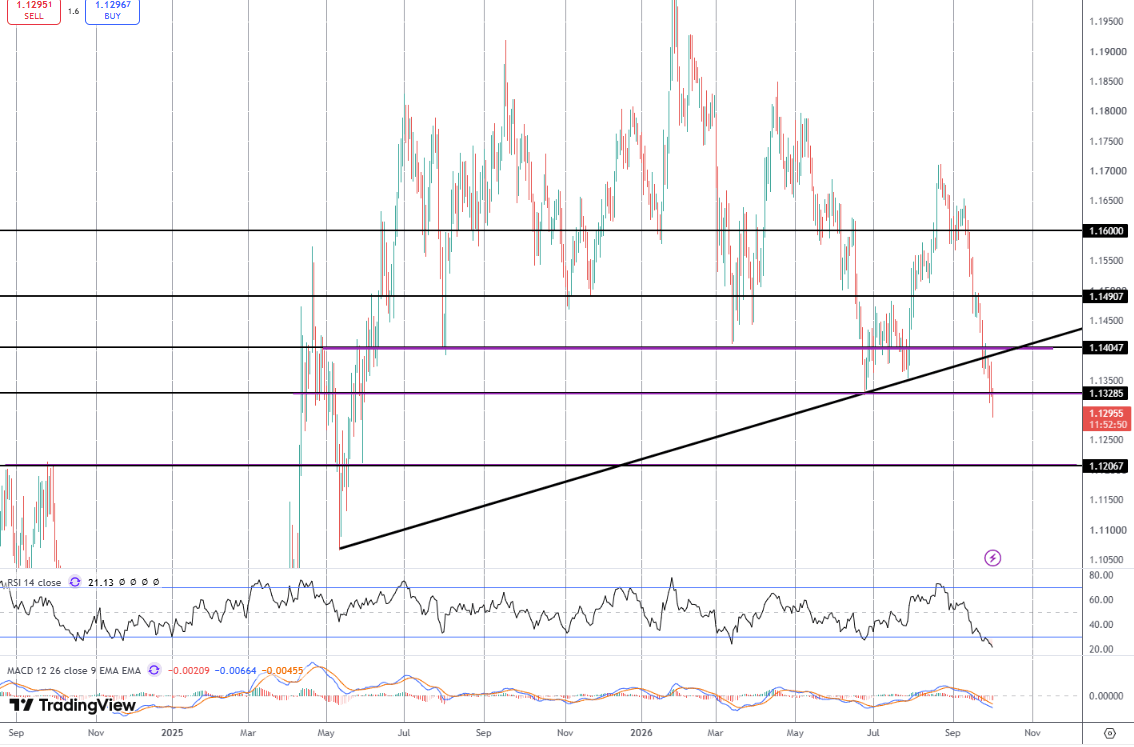Click the refresh icon beside RSI legend

click(75, 582)
